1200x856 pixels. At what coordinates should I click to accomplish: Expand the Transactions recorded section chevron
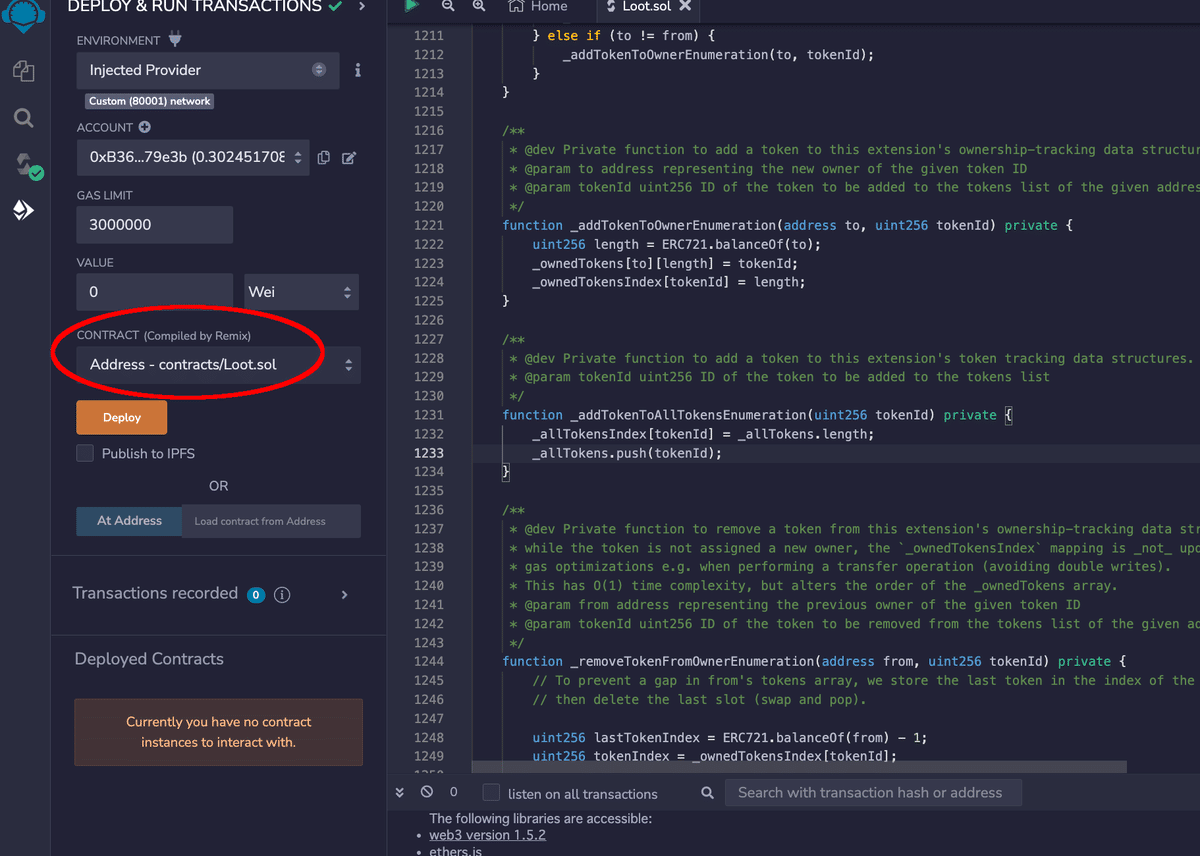[345, 594]
